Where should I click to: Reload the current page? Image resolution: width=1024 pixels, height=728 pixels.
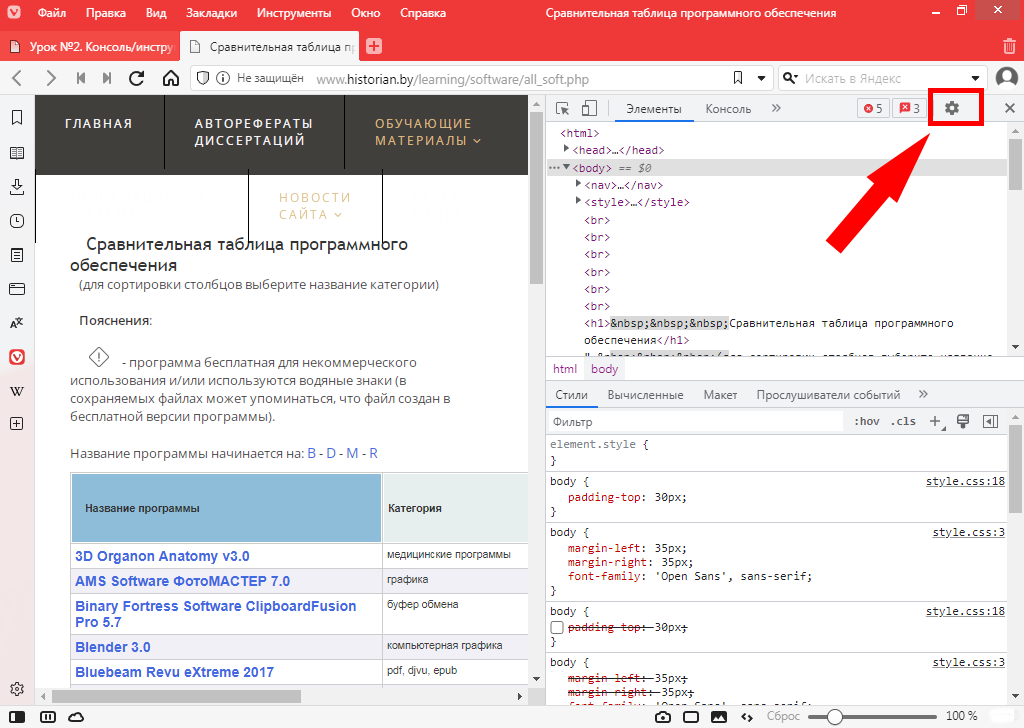coord(137,78)
